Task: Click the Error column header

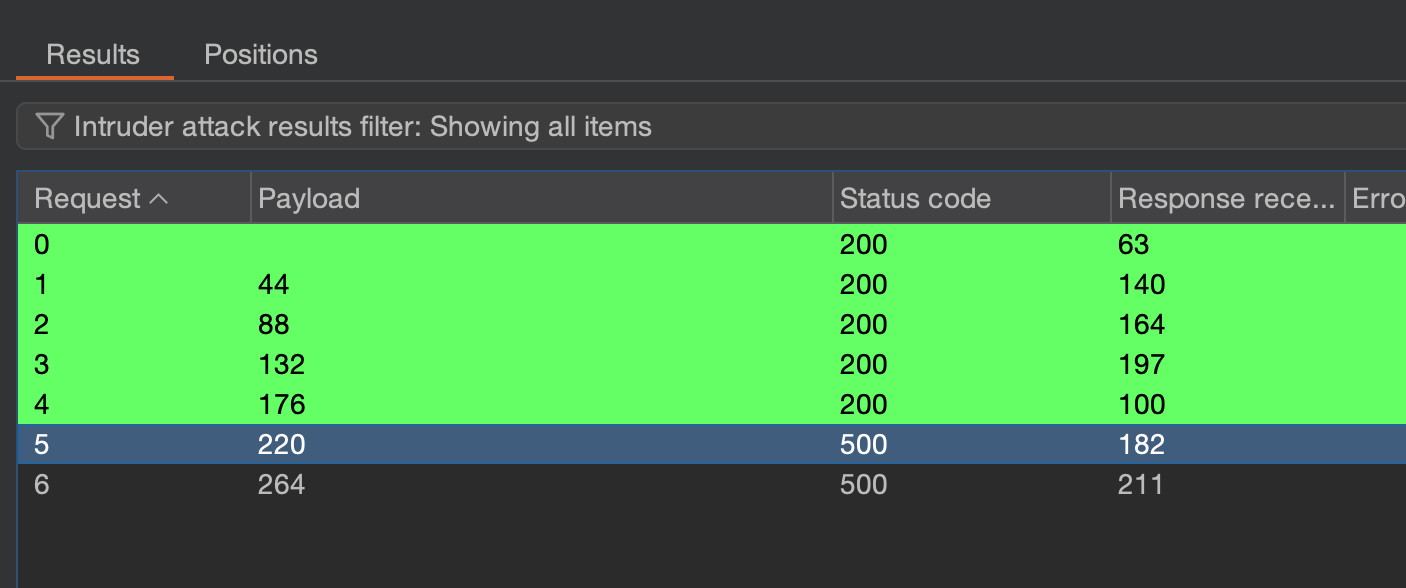Action: tap(1378, 199)
